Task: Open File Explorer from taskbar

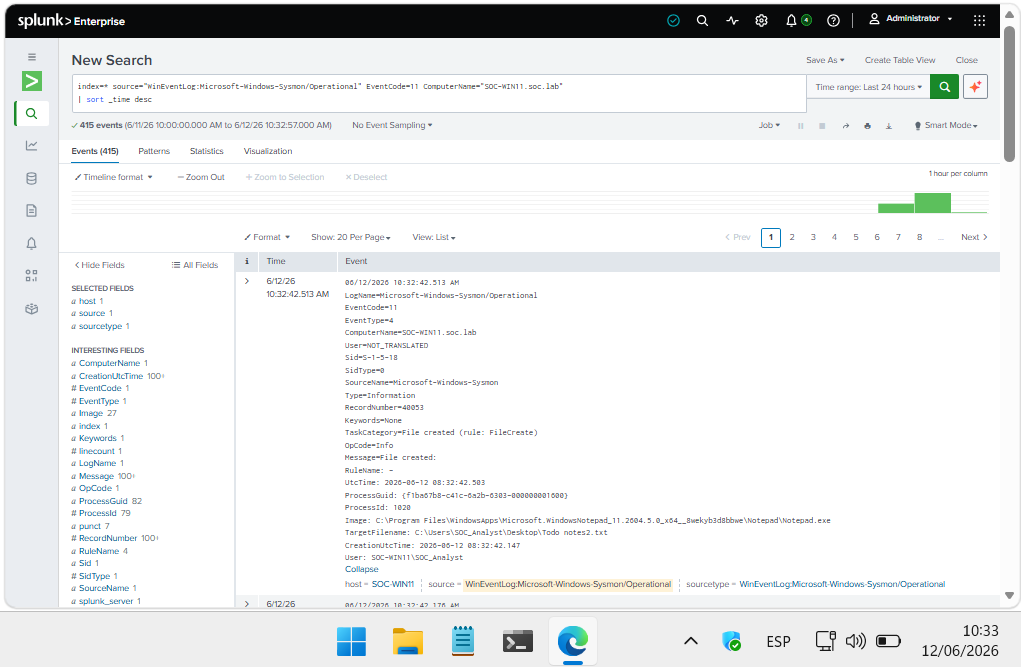Action: point(408,642)
